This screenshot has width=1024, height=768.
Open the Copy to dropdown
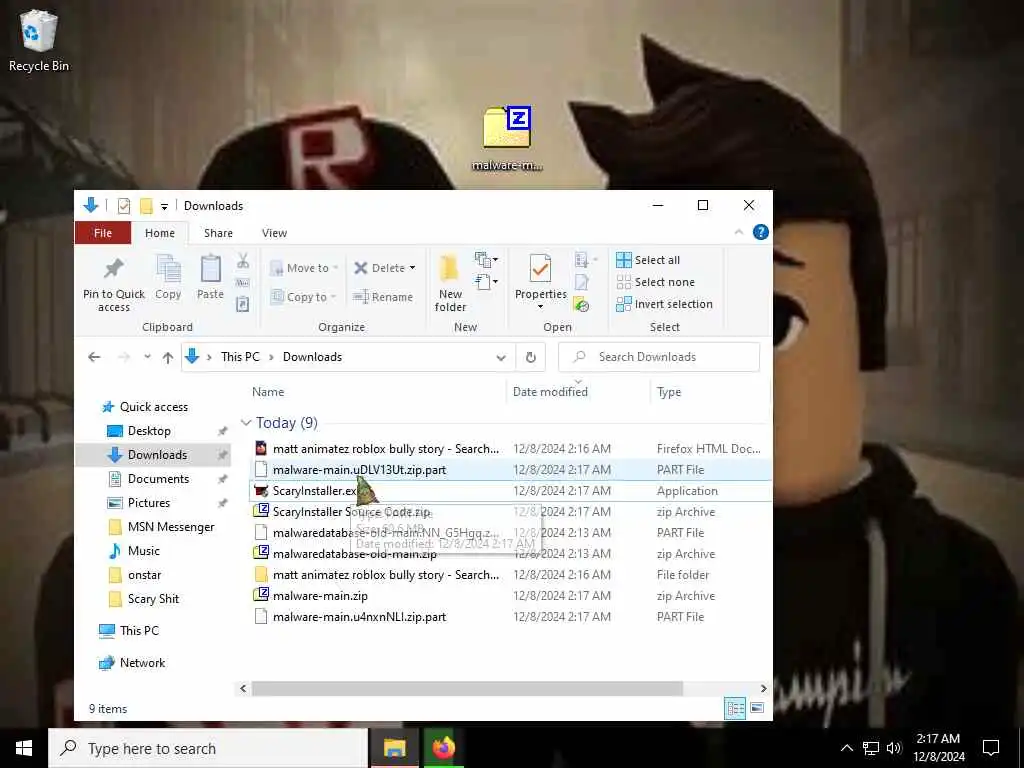(x=304, y=297)
